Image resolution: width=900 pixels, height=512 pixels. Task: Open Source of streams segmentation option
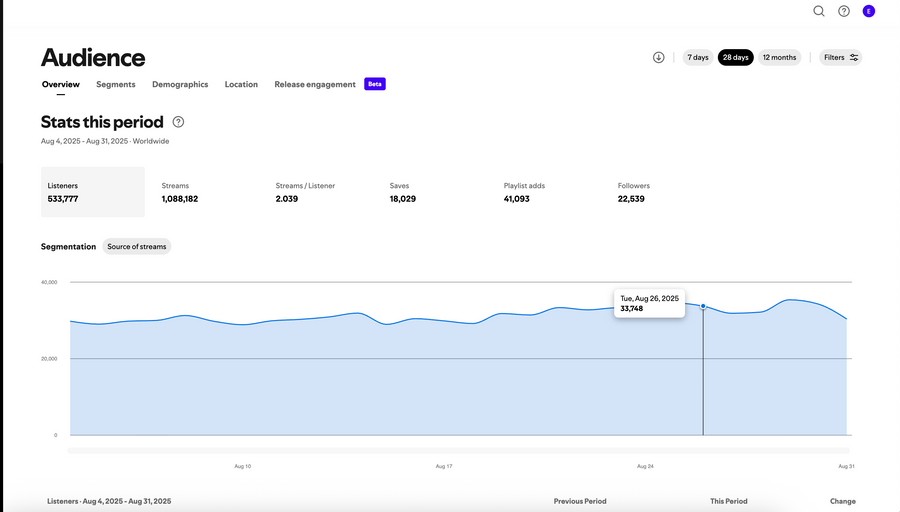click(x=137, y=246)
